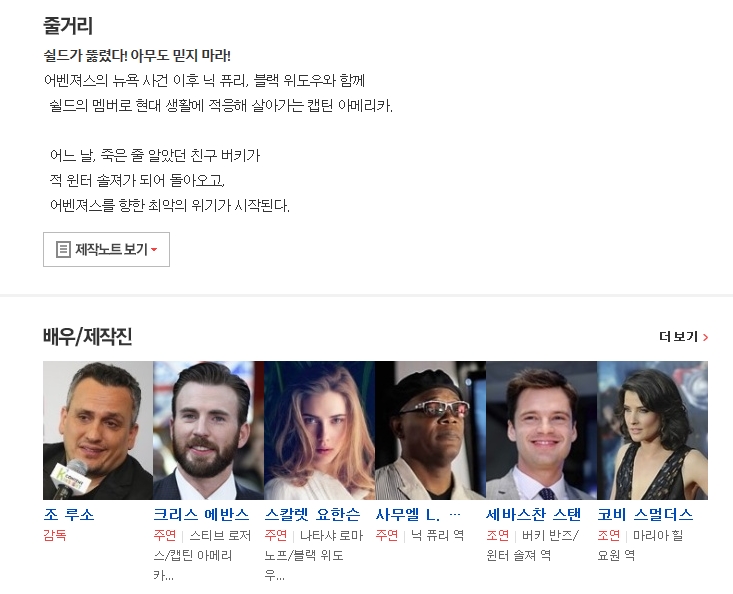Click the red chevron beside 더 보기
The image size is (733, 594).
pos(705,337)
